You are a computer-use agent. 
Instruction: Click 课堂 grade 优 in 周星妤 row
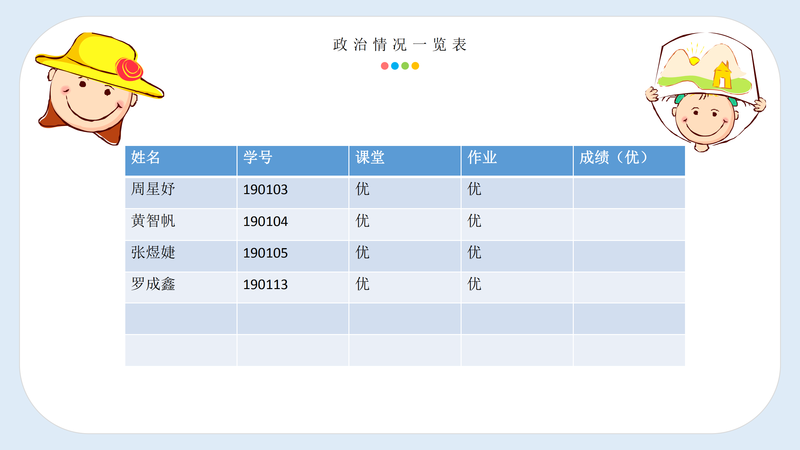[x=362, y=189]
